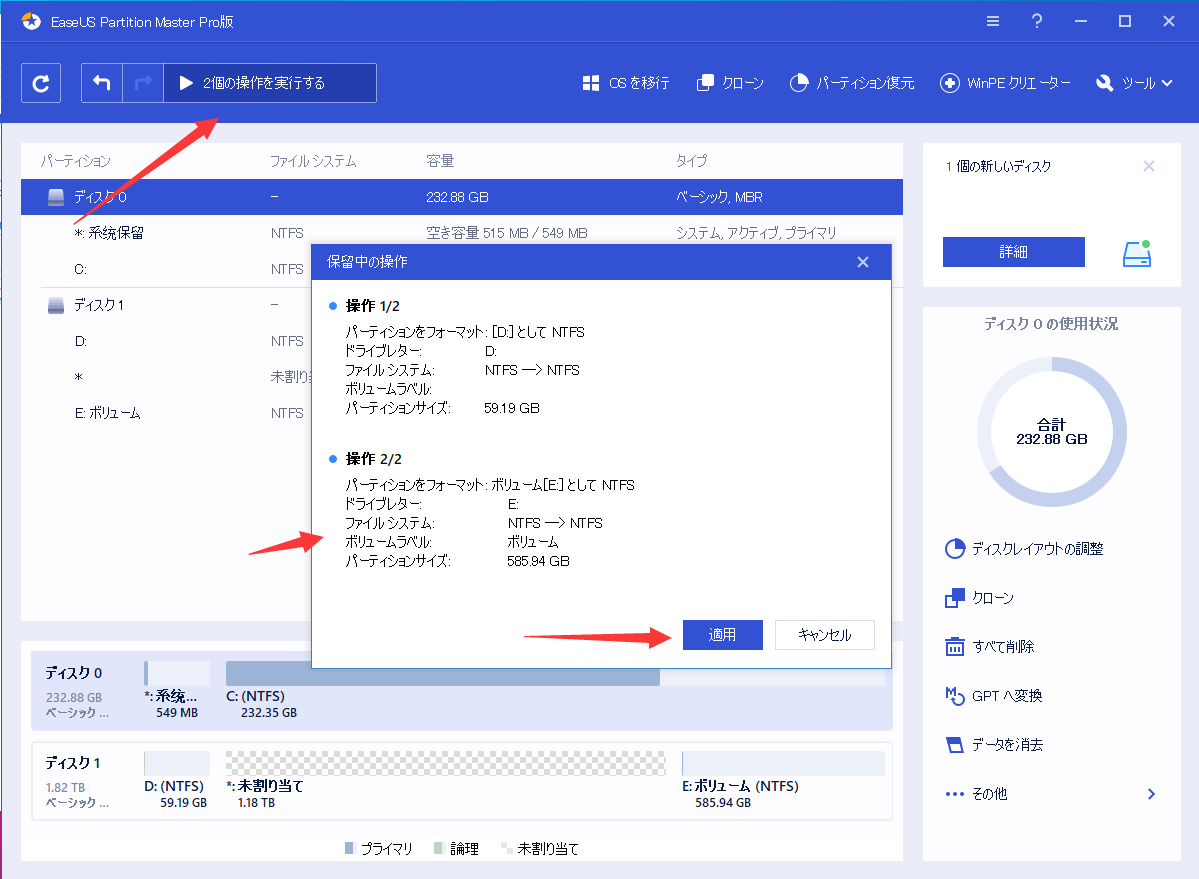
Task: Click the EaseUS Partition Master logo icon
Action: 31,21
